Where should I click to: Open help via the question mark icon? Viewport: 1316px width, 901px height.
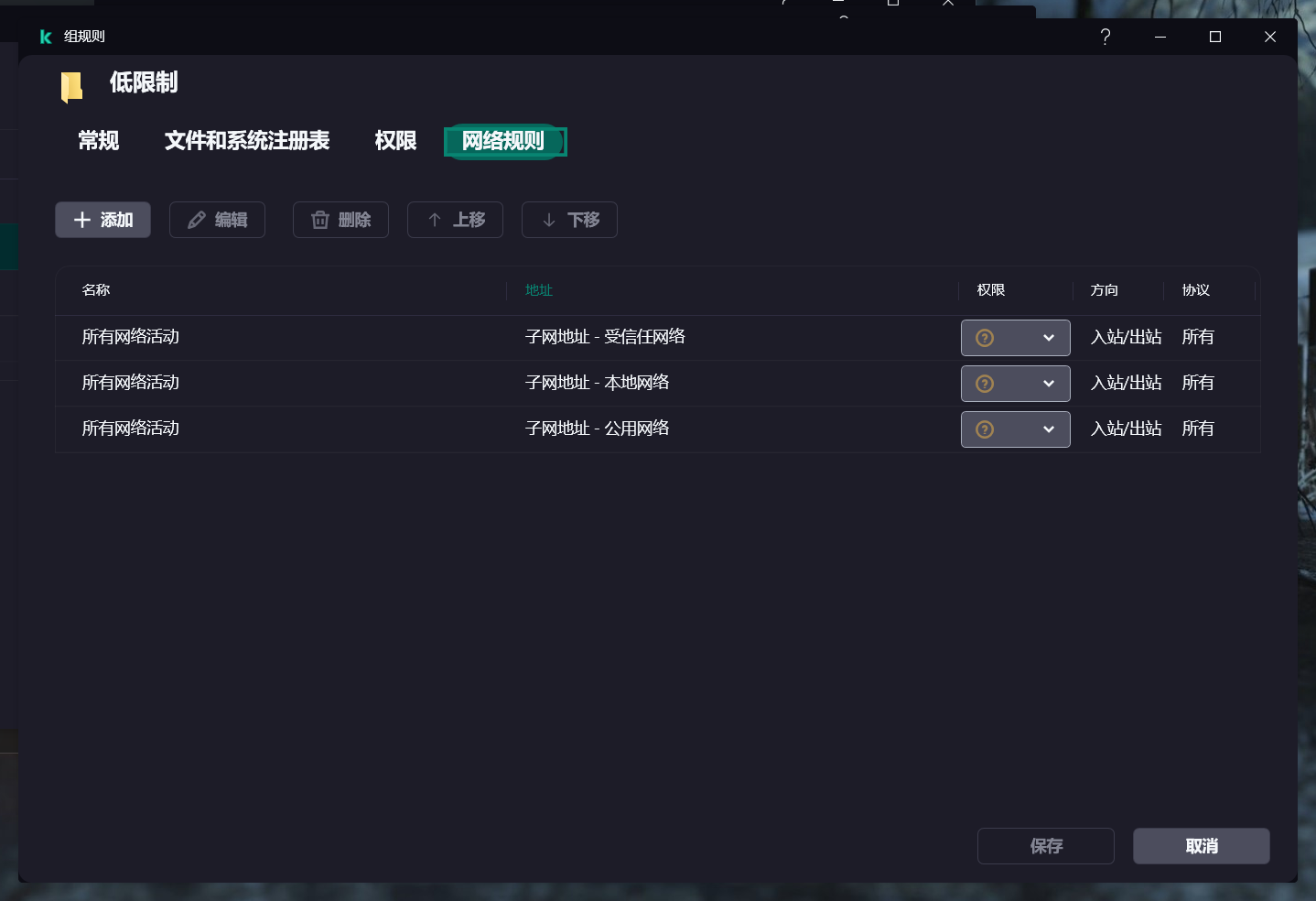coord(1105,37)
